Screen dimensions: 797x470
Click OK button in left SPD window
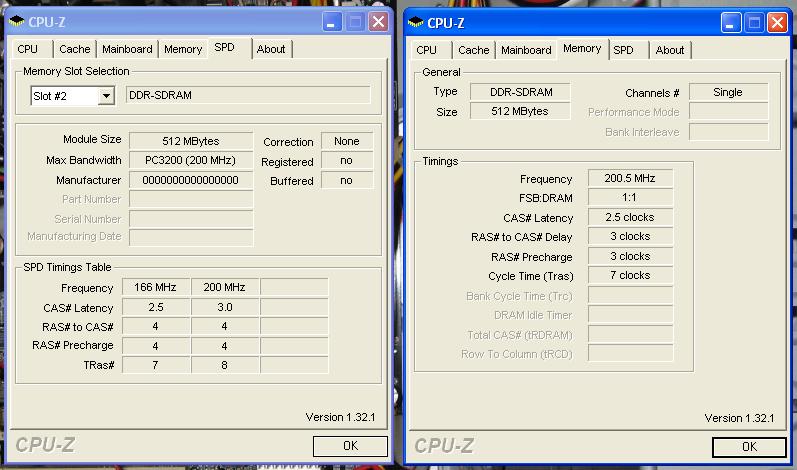(350, 446)
